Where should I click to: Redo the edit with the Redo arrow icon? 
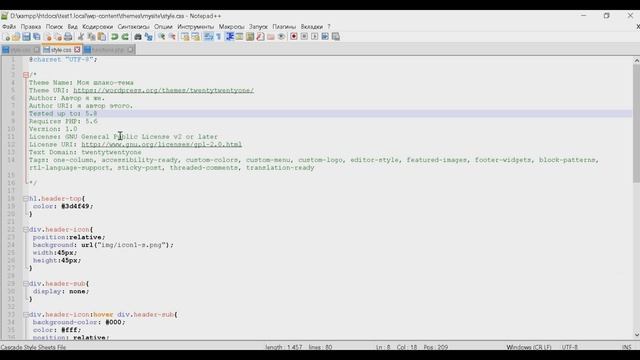coord(125,37)
